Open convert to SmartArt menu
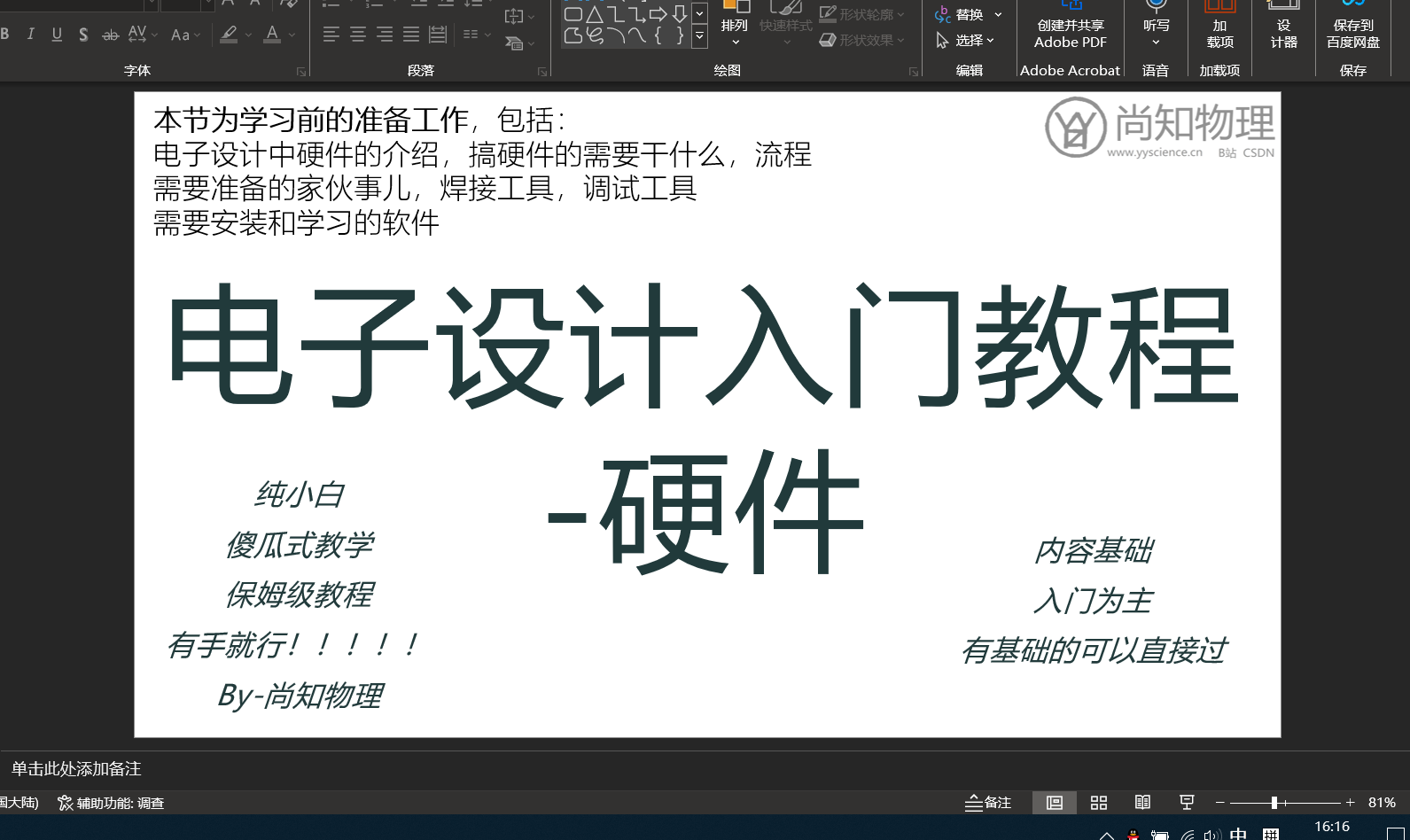This screenshot has height=840, width=1410. click(519, 43)
